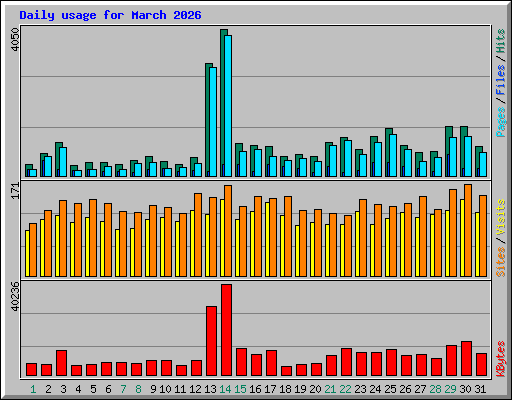The image size is (512, 400).
Task: Click the 171 axis value label
Action: tap(15, 191)
